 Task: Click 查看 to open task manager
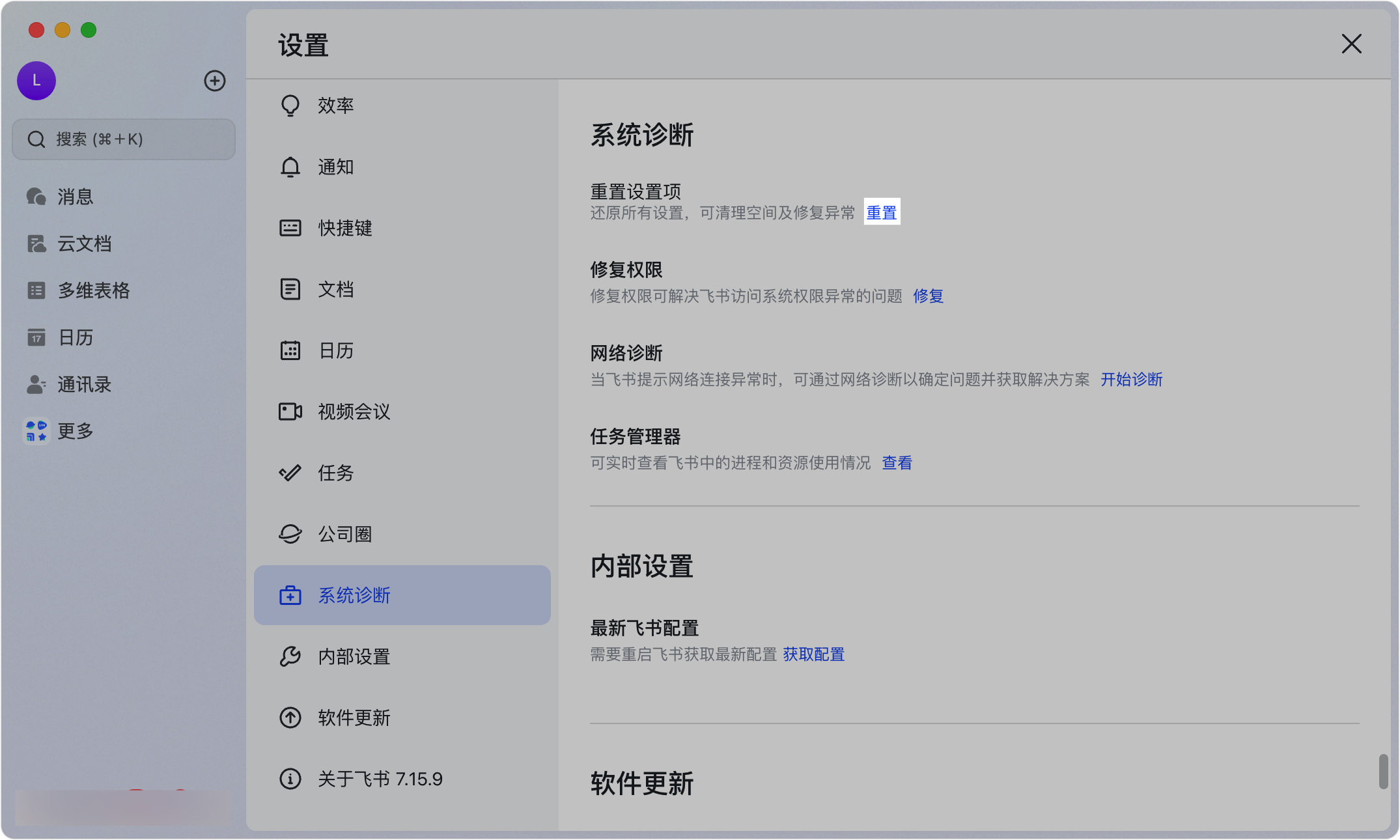tap(897, 463)
